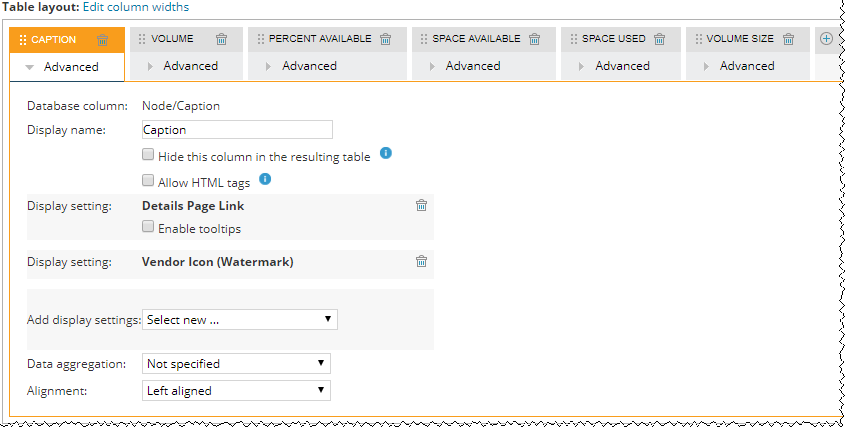The height and width of the screenshot is (427, 845).
Task: Click the info icon beside Allow HTML tags
Action: pos(265,179)
